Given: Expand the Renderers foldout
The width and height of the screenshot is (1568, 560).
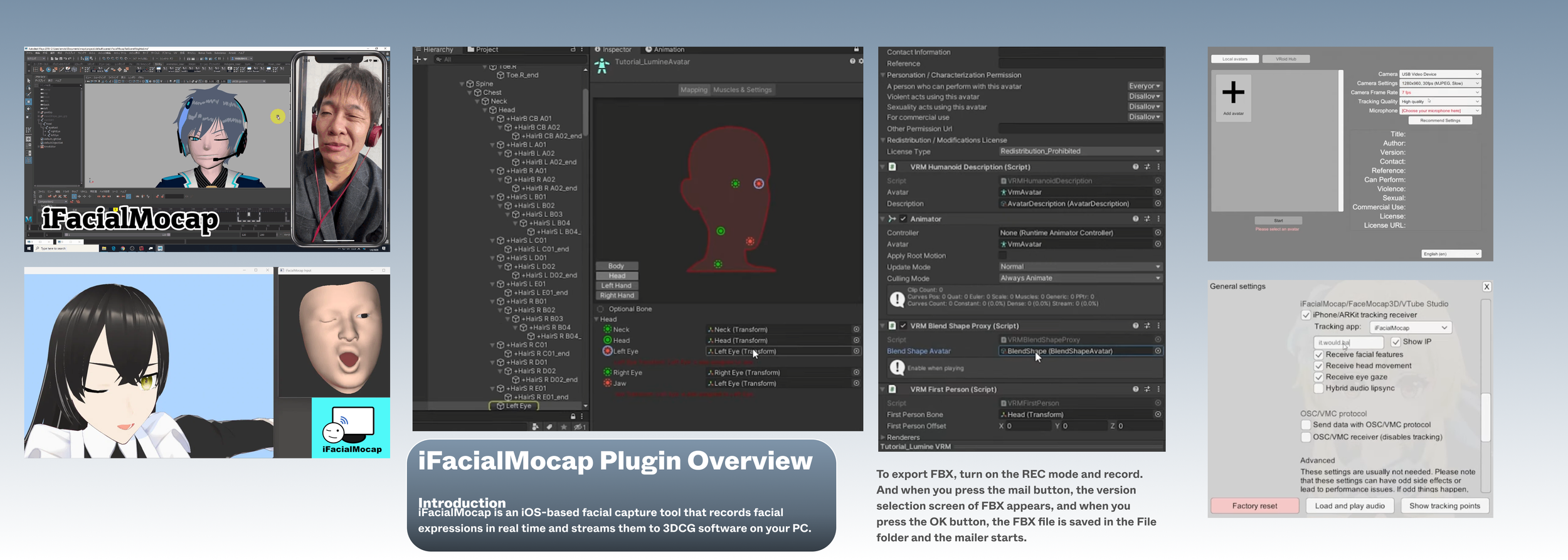Looking at the screenshot, I should pos(883,437).
